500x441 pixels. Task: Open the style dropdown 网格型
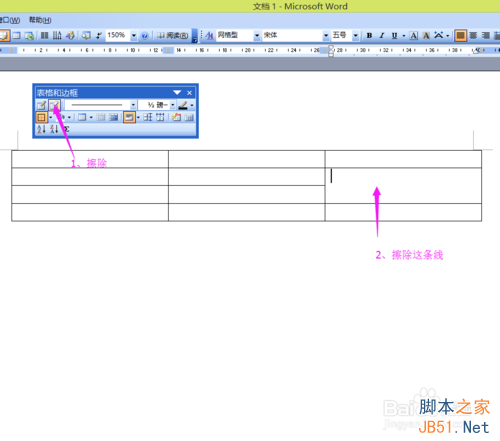click(257, 35)
